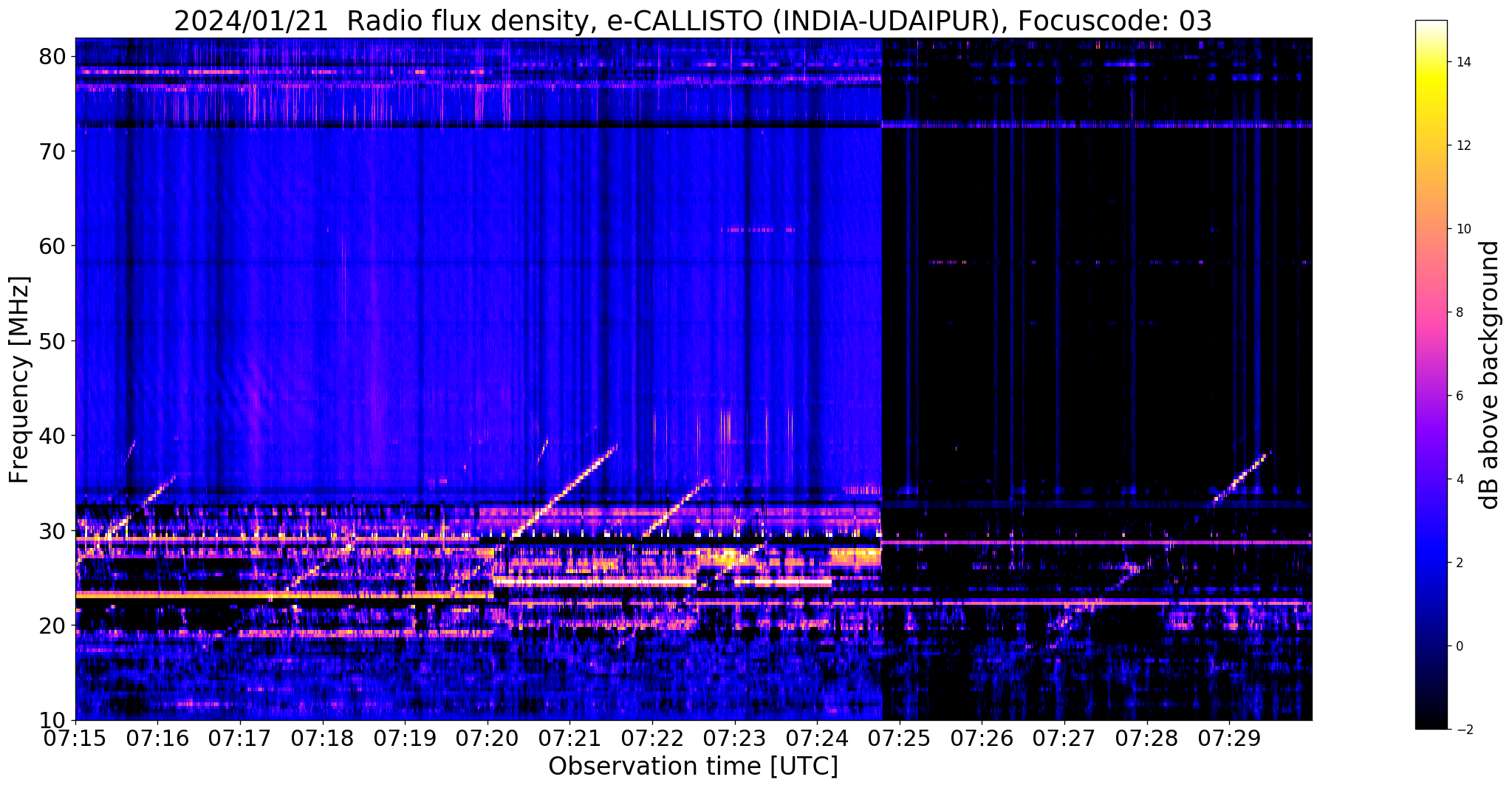Click the 07:20 time tick label
This screenshot has height=788, width=1512.
(x=488, y=739)
